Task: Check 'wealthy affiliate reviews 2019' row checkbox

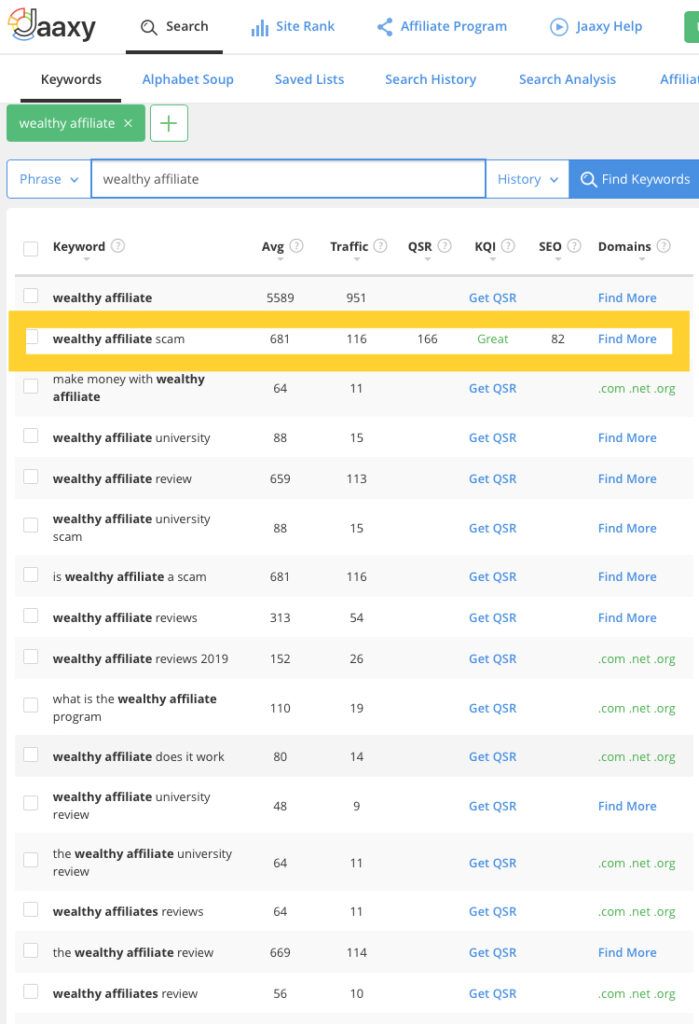Action: click(31, 657)
